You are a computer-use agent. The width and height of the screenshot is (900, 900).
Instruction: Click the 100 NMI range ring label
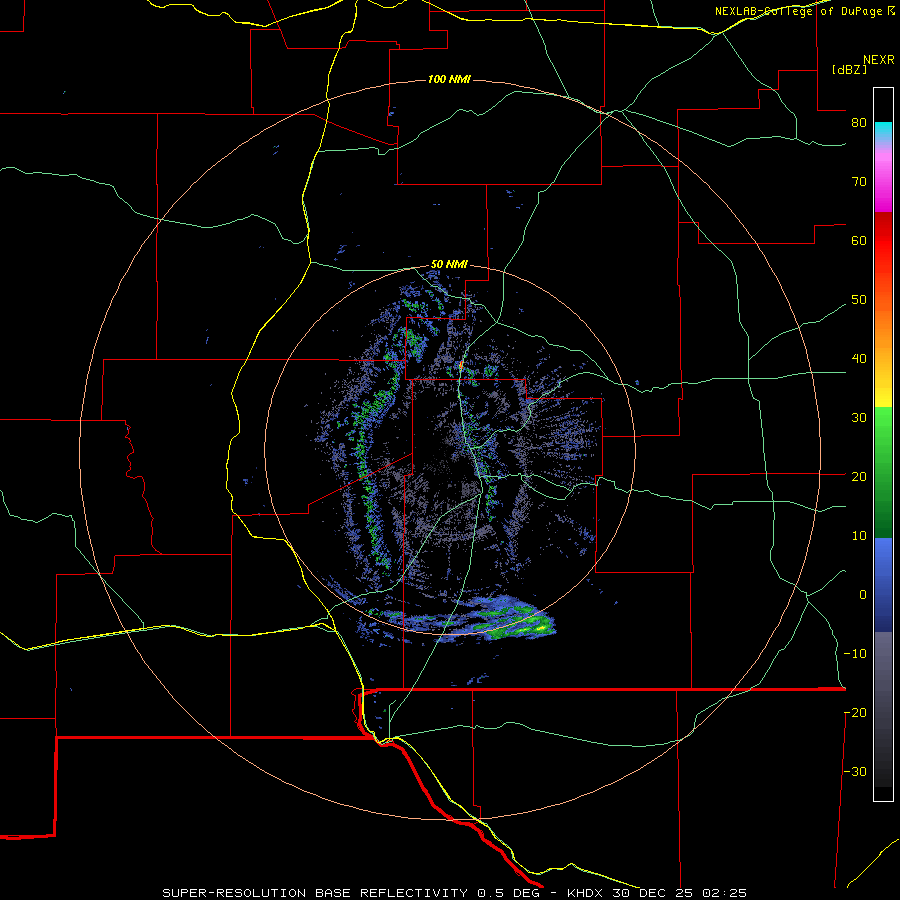click(449, 79)
